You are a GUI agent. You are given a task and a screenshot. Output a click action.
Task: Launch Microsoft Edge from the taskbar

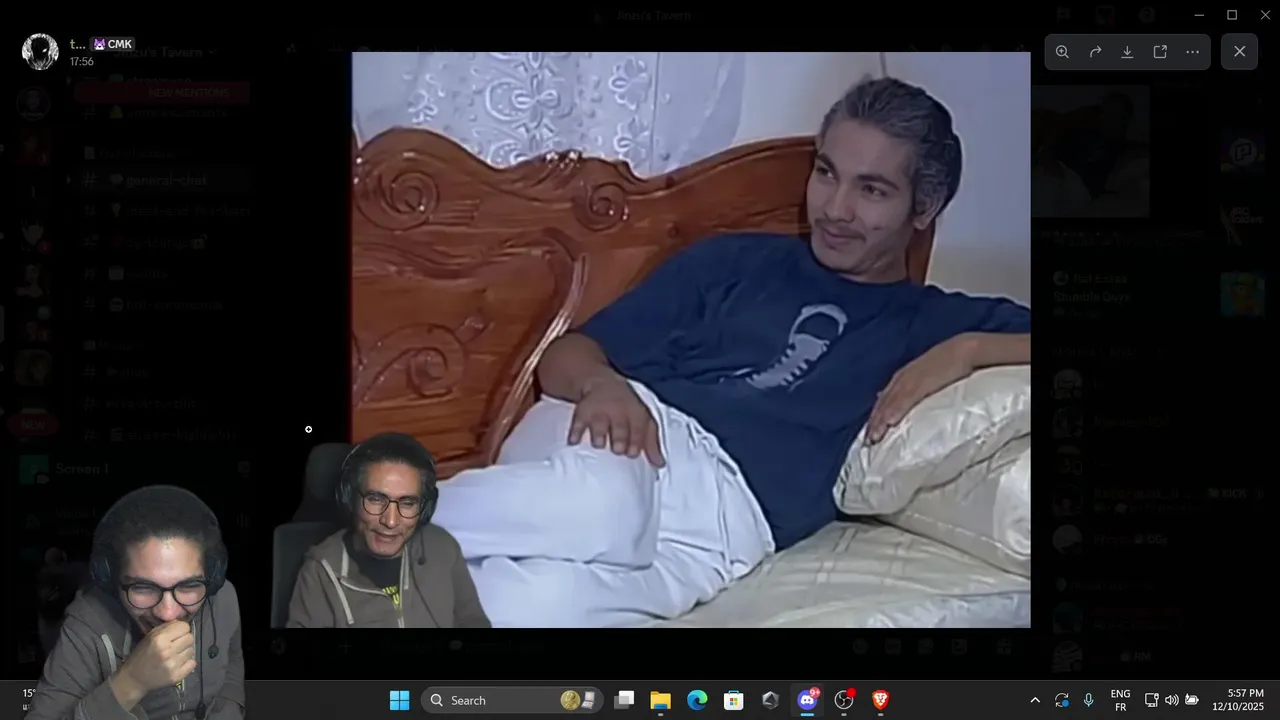[x=697, y=700]
